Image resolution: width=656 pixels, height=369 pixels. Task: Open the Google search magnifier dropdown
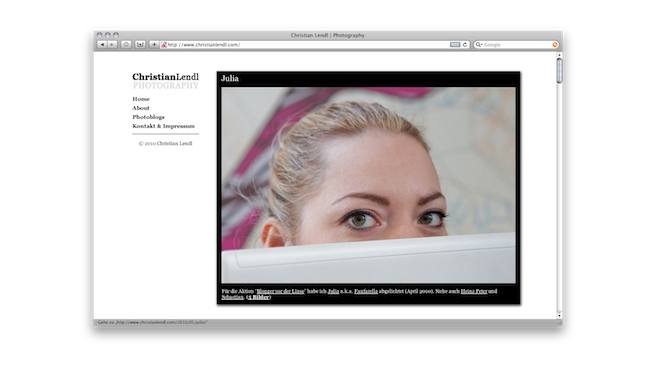tap(479, 44)
